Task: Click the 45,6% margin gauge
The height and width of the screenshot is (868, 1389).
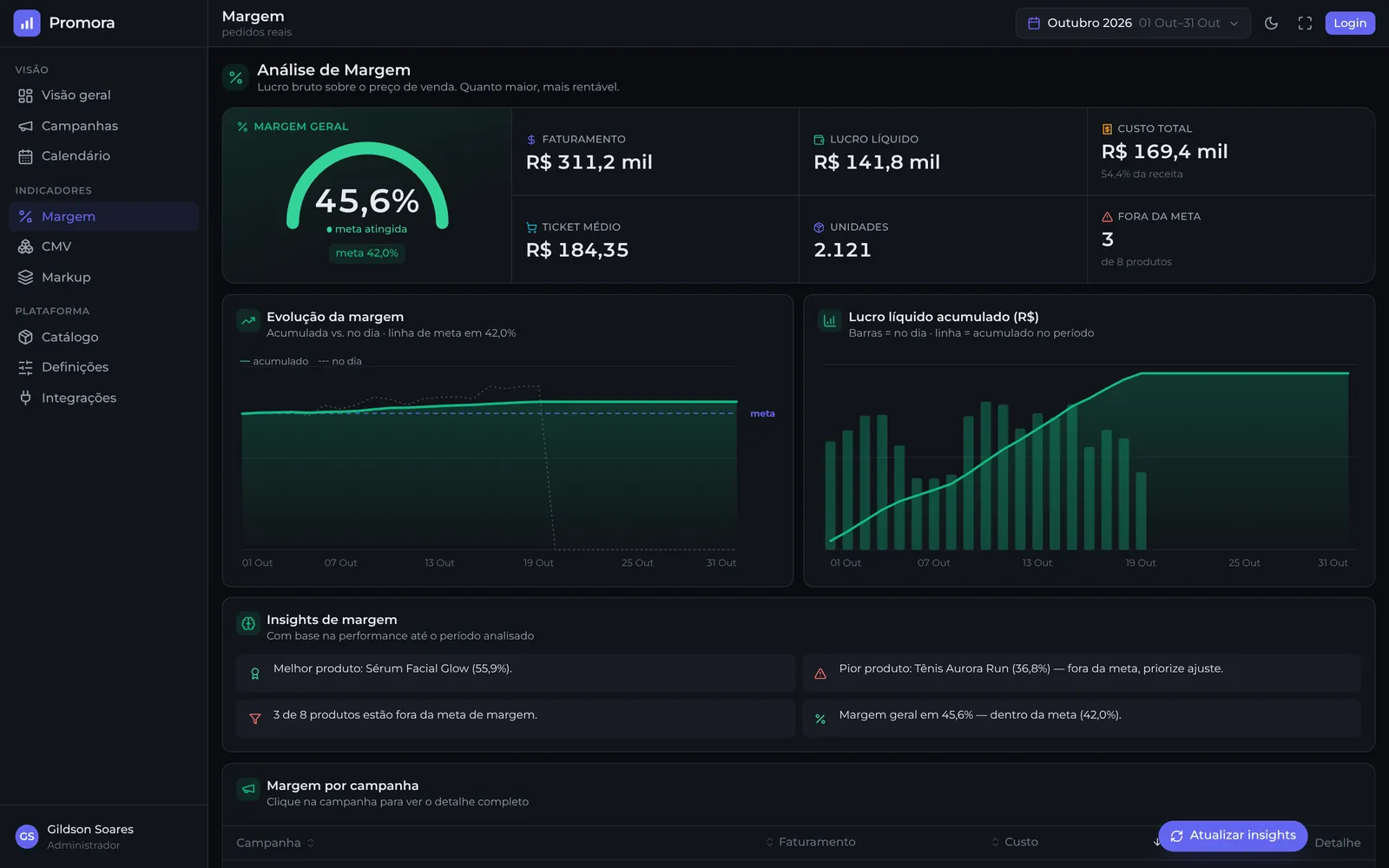Action: [367, 187]
